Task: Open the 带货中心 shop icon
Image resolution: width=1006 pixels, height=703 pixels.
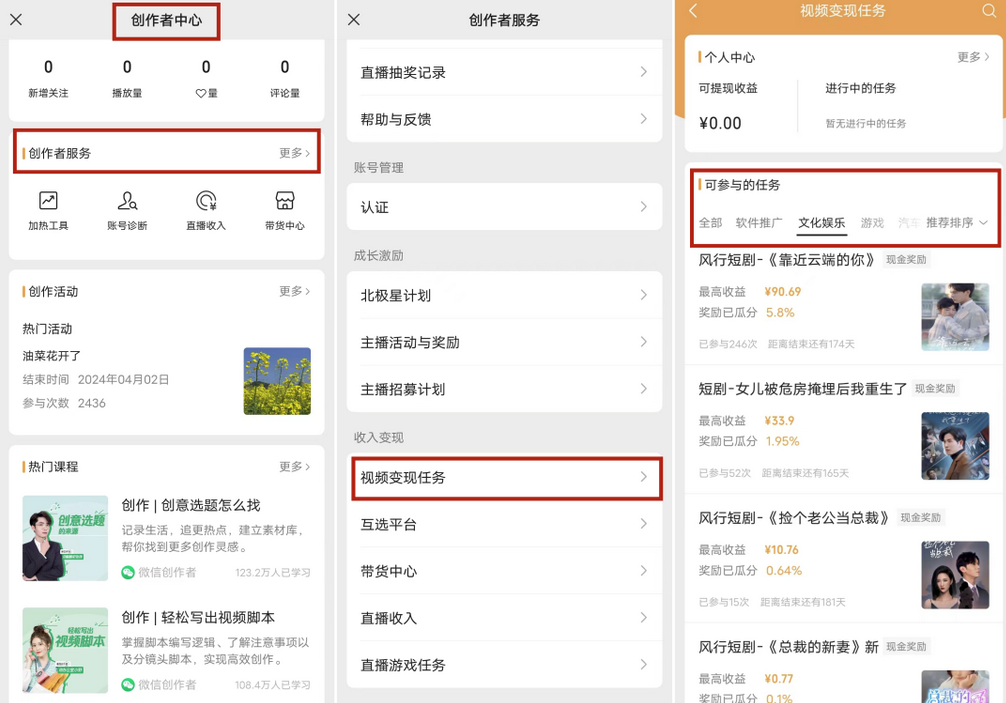Action: 285,209
